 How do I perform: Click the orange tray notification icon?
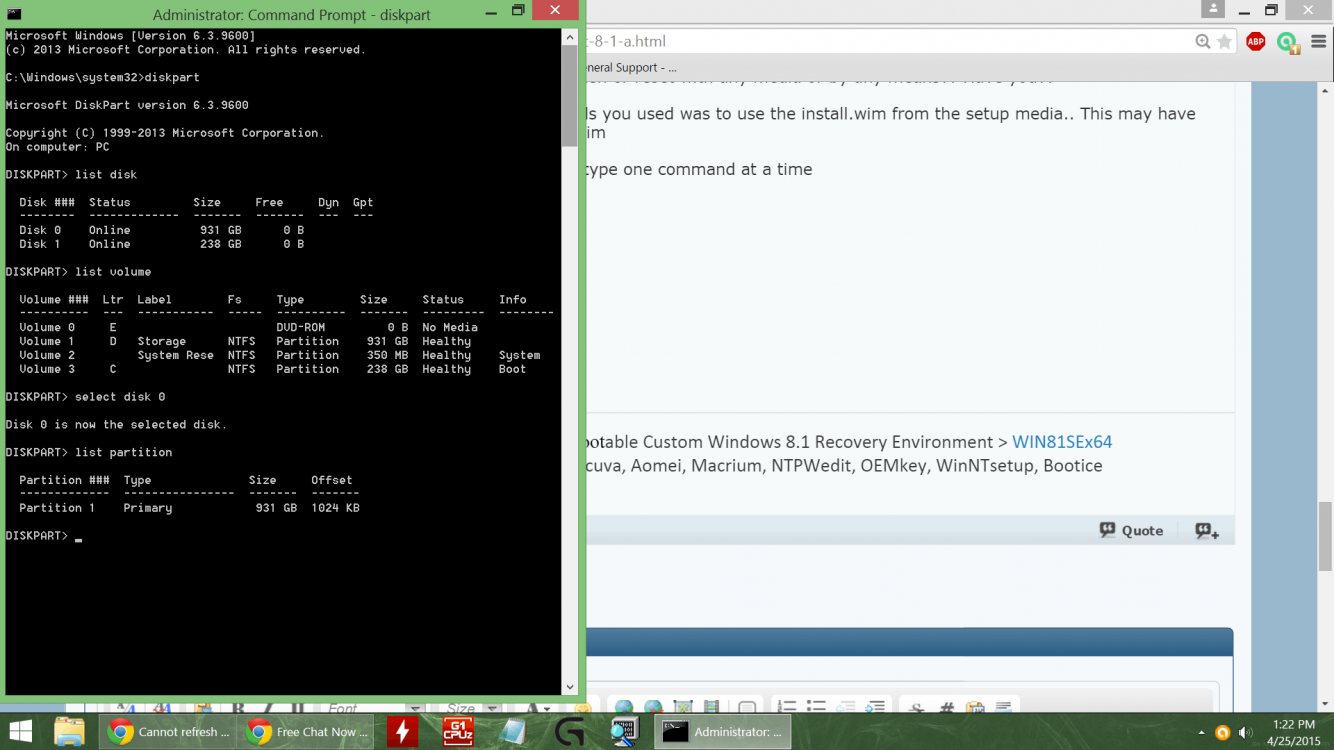click(x=1222, y=733)
